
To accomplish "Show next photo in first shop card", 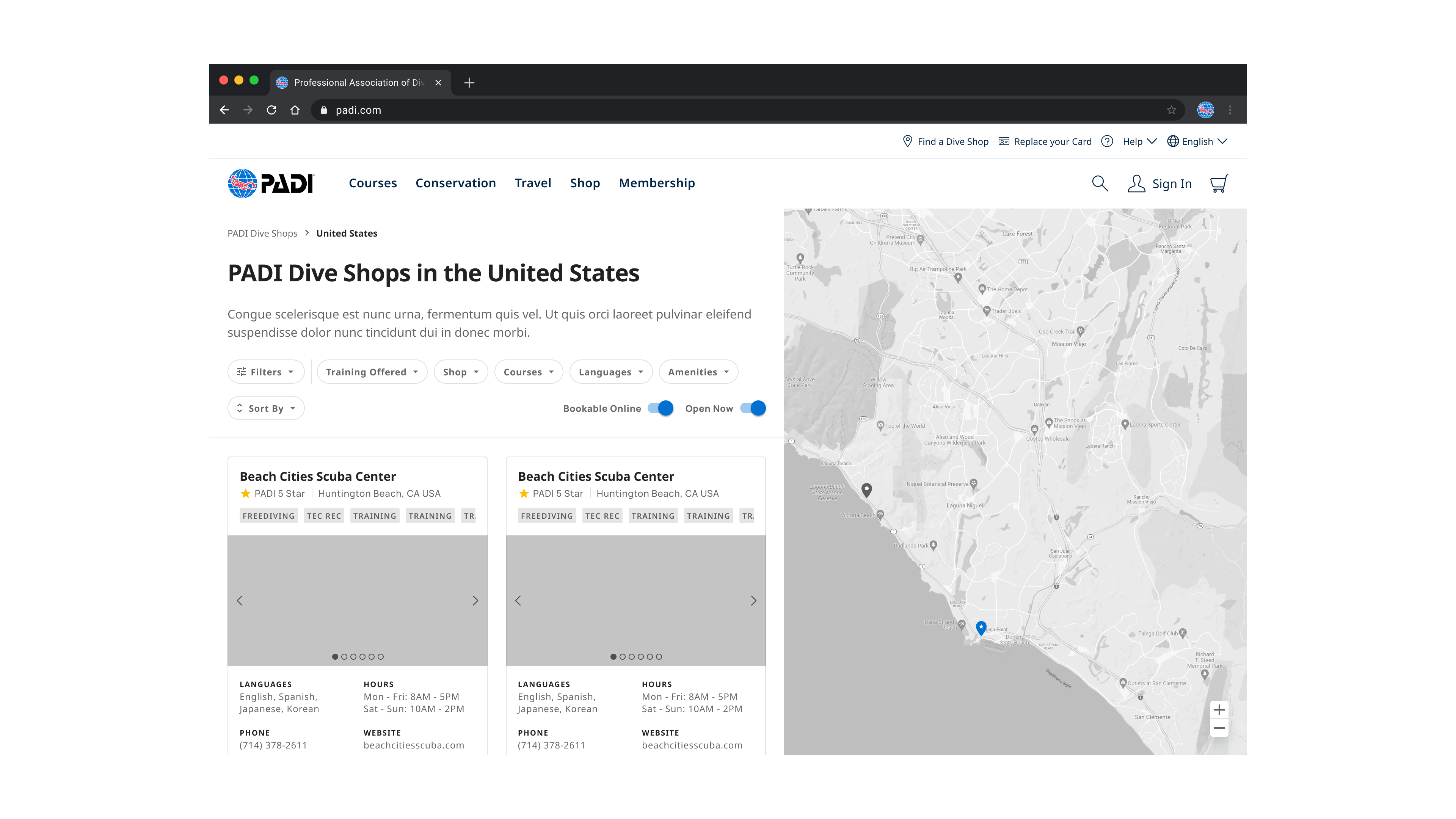I will tap(475, 600).
